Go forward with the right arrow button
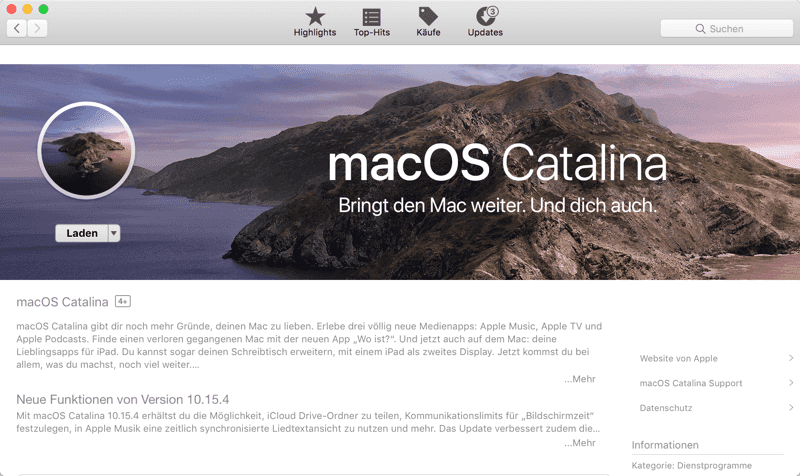800x476 pixels. tap(37, 29)
